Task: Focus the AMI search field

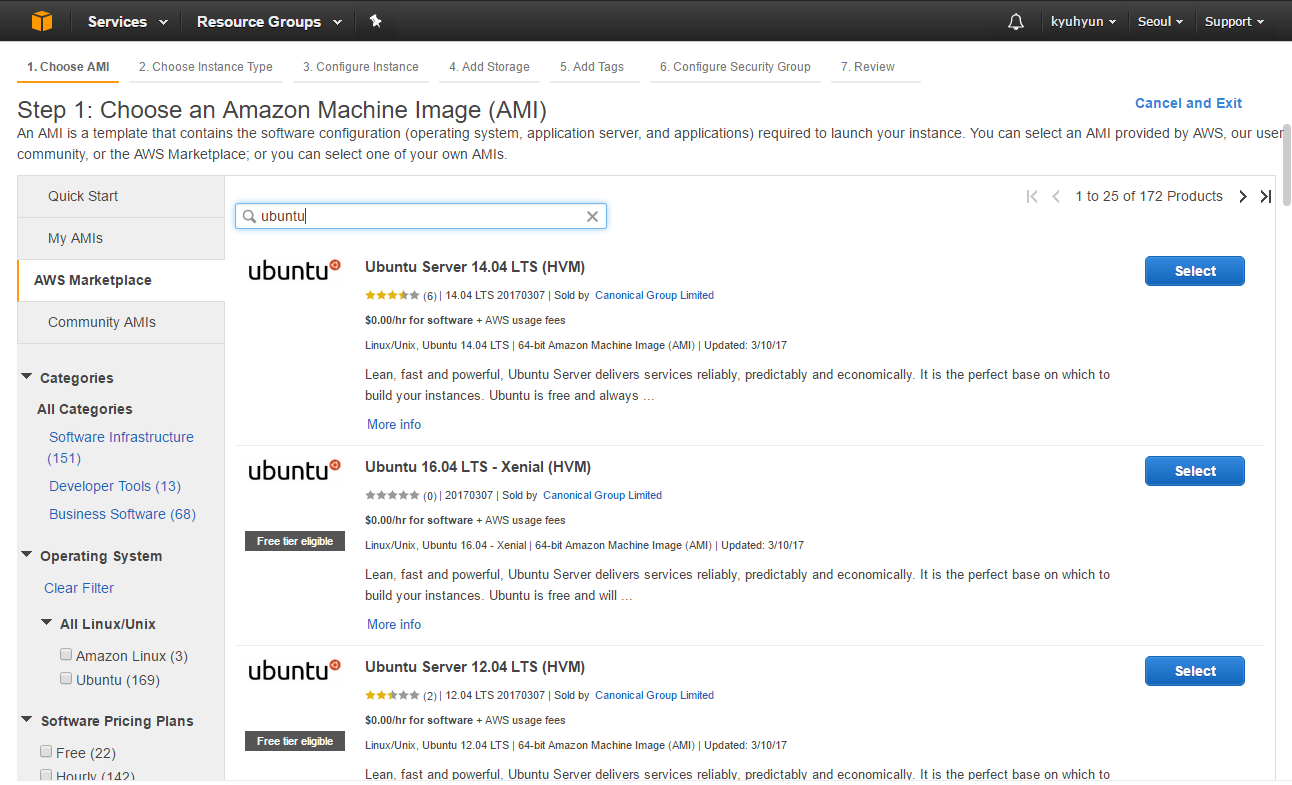Action: pos(420,216)
